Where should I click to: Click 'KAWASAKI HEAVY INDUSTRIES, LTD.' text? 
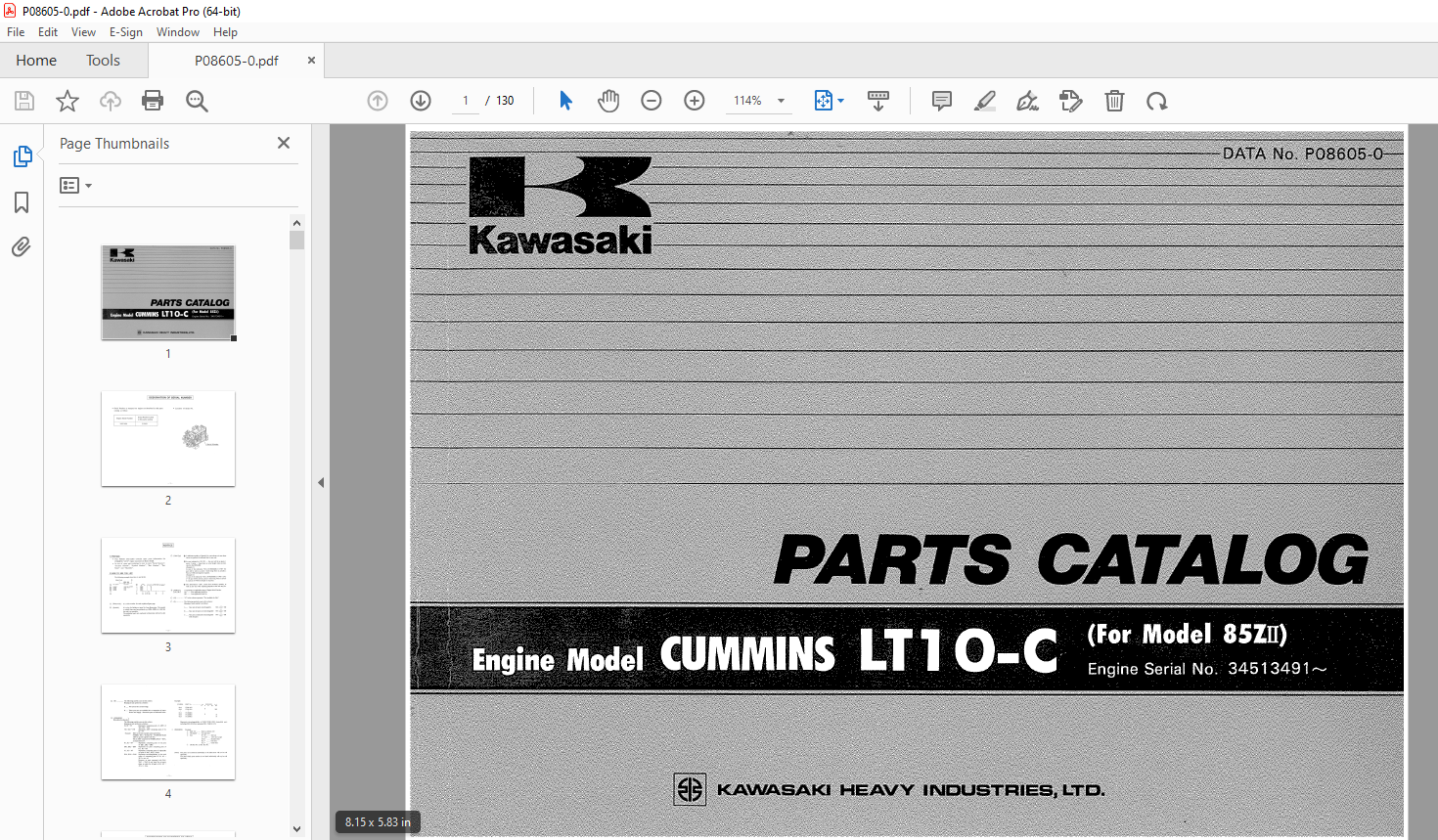pos(911,790)
